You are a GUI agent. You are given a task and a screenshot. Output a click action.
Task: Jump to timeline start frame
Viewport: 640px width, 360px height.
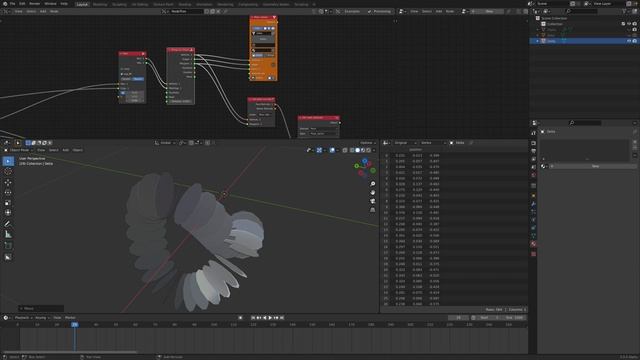coord(253,318)
